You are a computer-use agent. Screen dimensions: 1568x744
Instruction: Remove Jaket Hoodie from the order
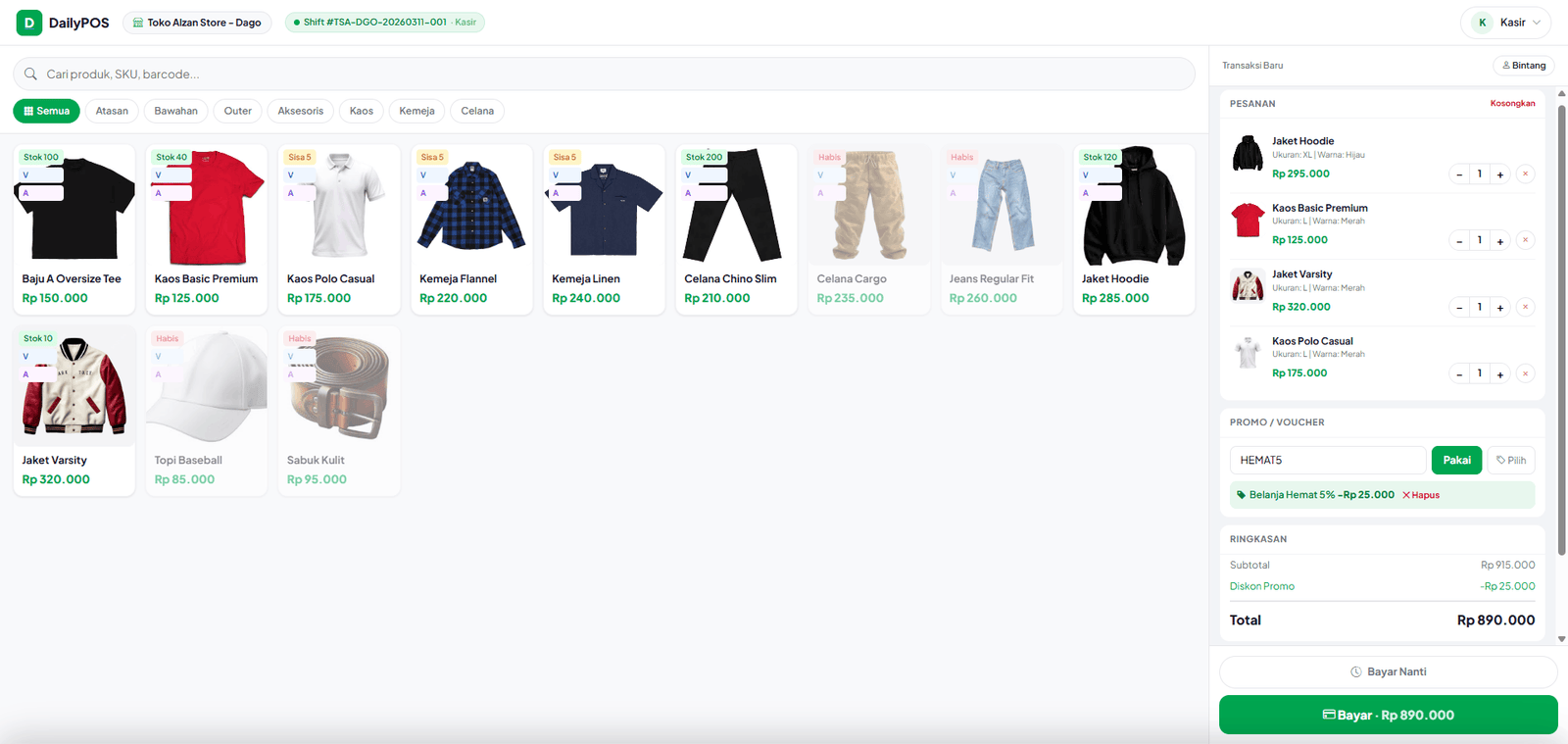click(x=1525, y=174)
